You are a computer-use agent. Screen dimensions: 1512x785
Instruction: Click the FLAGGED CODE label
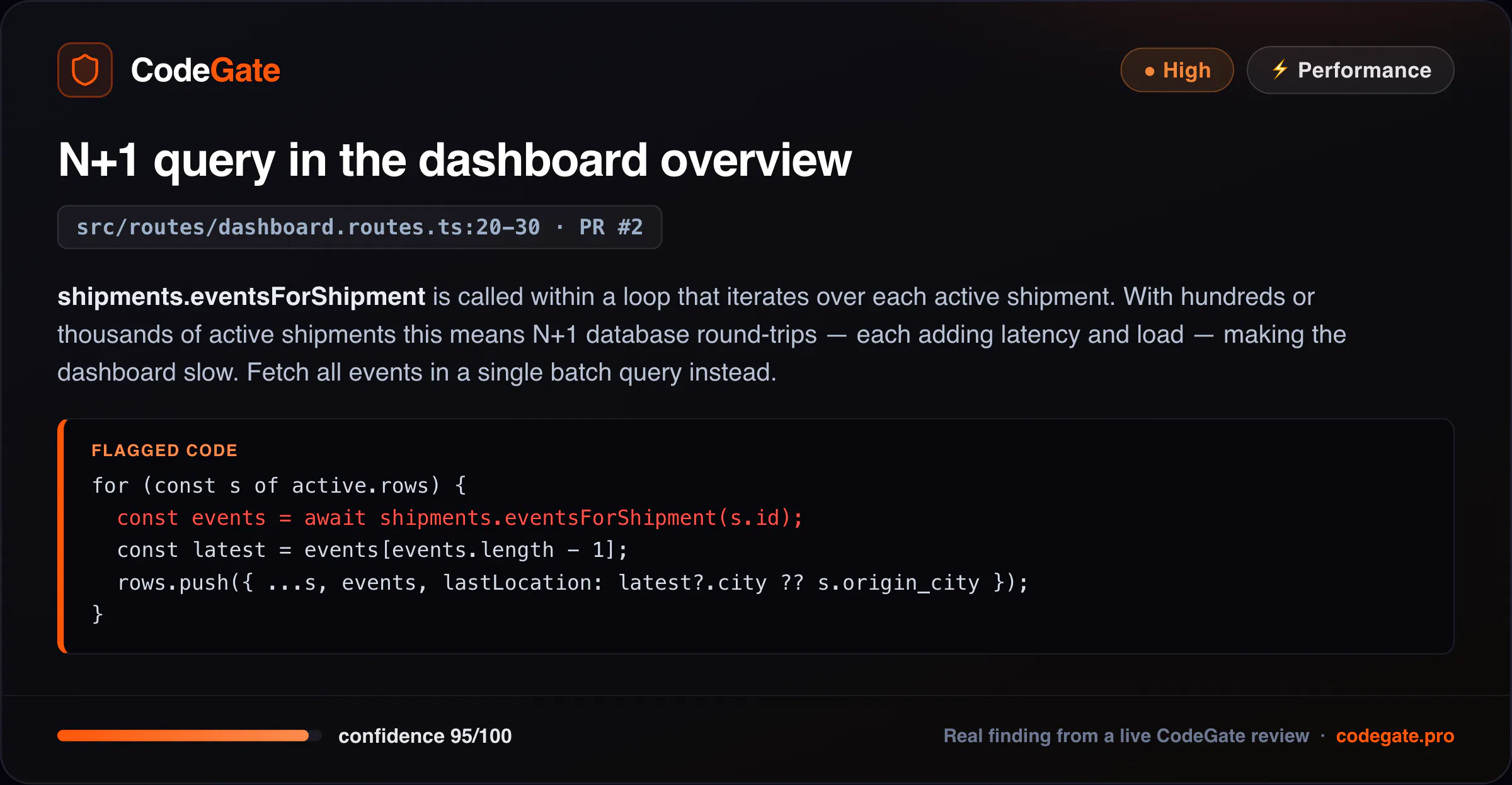pyautogui.click(x=164, y=450)
